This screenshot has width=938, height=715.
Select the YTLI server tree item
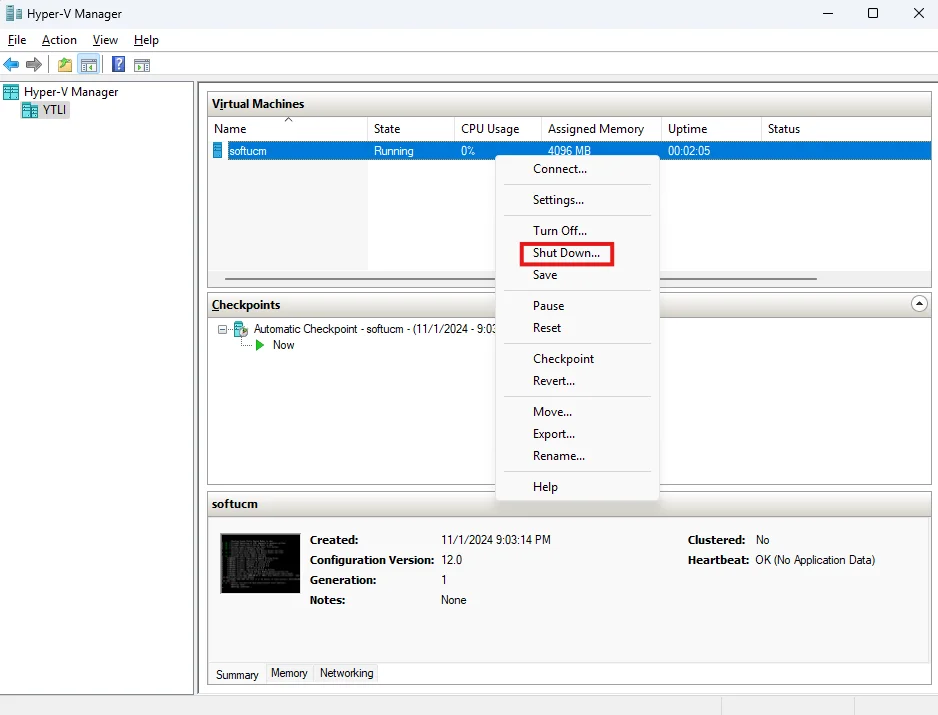54,110
